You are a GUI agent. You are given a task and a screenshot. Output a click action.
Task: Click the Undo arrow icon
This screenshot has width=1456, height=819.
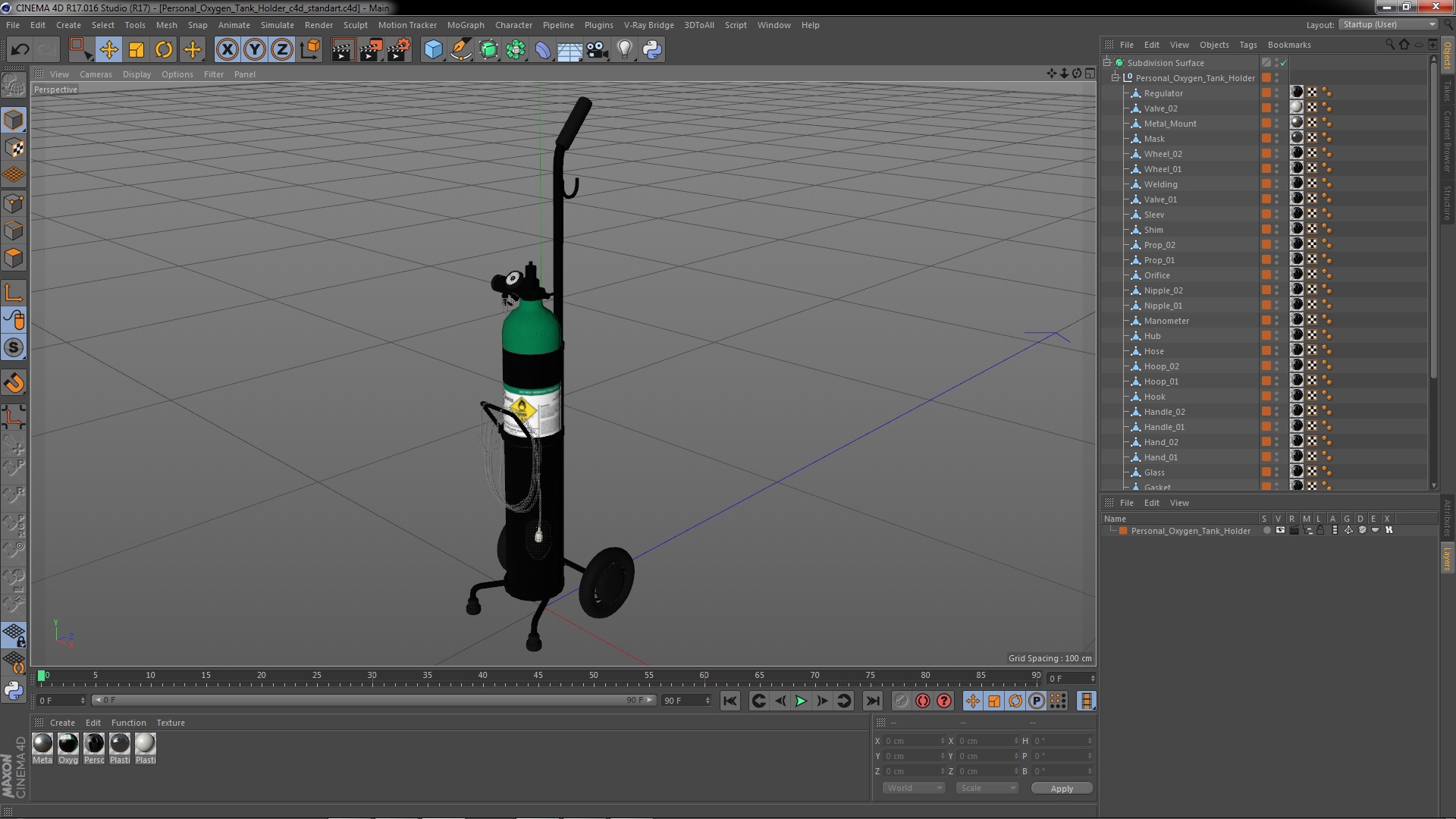[20, 50]
